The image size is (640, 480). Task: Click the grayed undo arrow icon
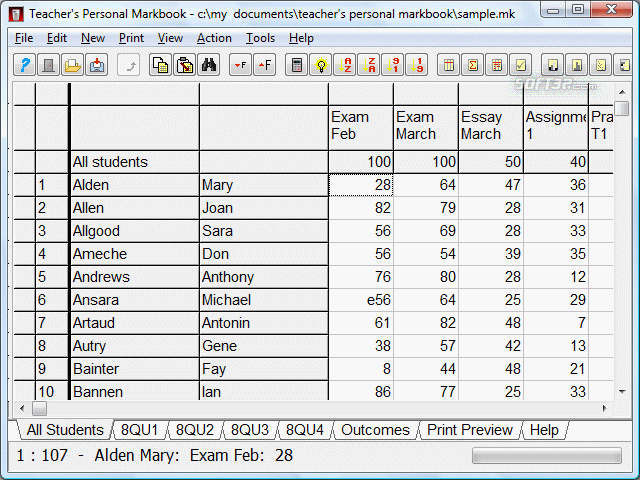pos(129,65)
